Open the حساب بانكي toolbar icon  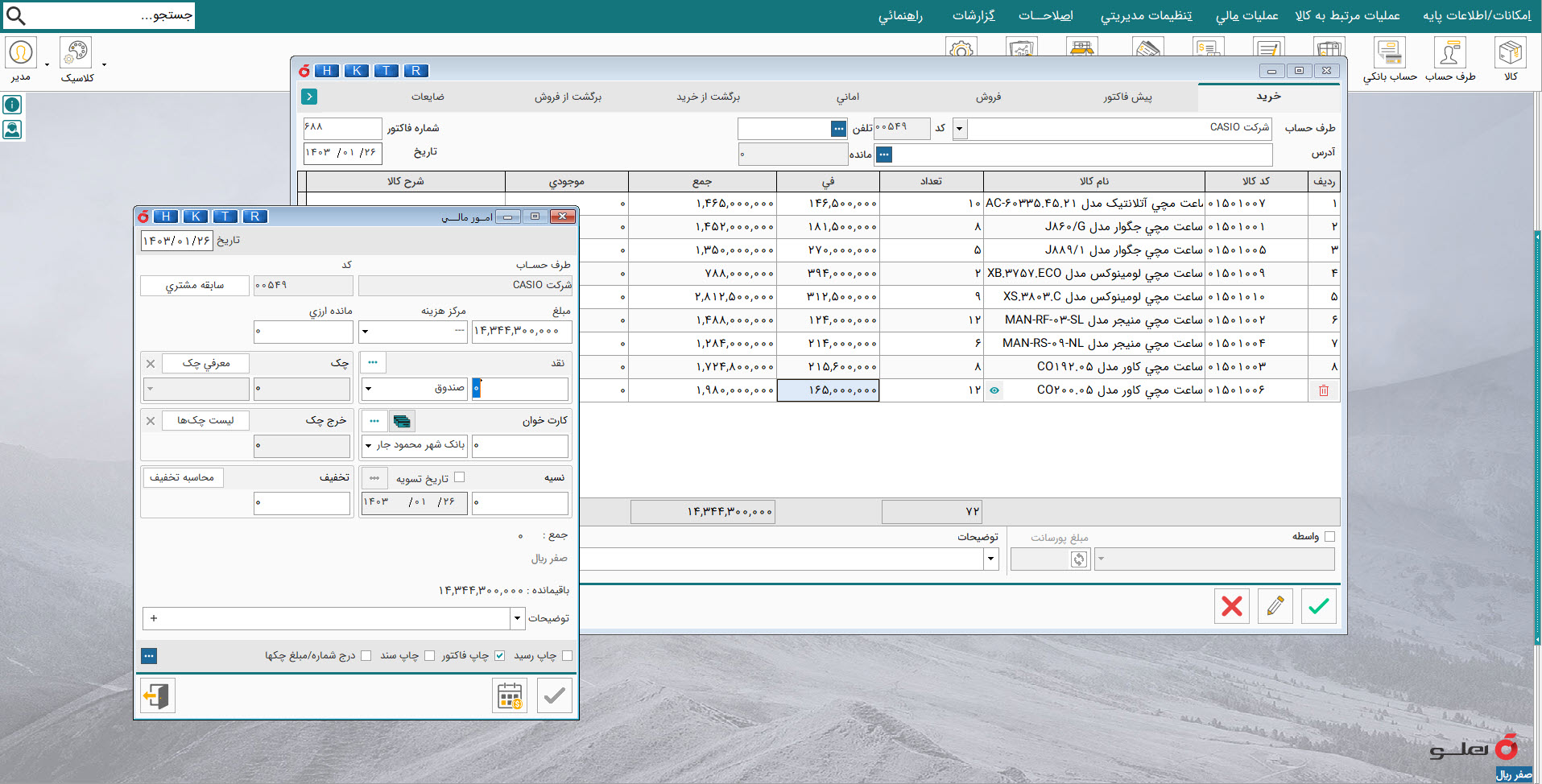point(1390,53)
